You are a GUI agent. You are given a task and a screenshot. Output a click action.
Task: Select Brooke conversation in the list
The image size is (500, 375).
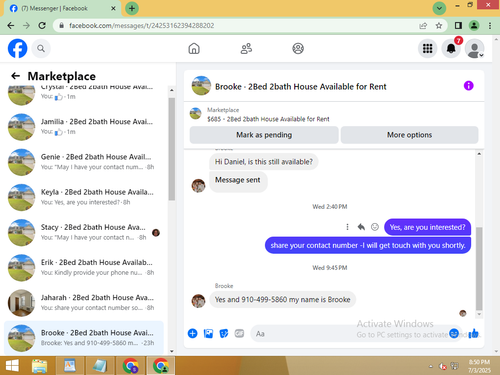click(84, 337)
